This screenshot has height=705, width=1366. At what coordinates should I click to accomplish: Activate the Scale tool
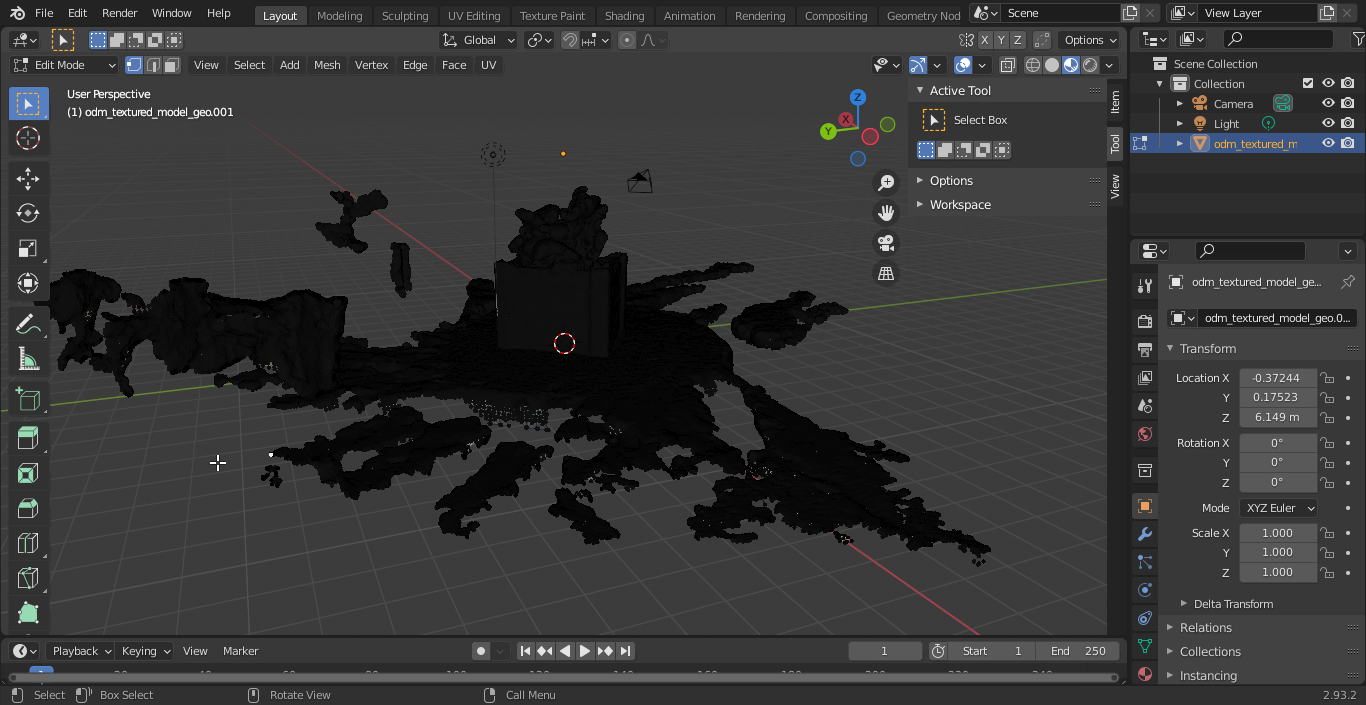tap(28, 248)
